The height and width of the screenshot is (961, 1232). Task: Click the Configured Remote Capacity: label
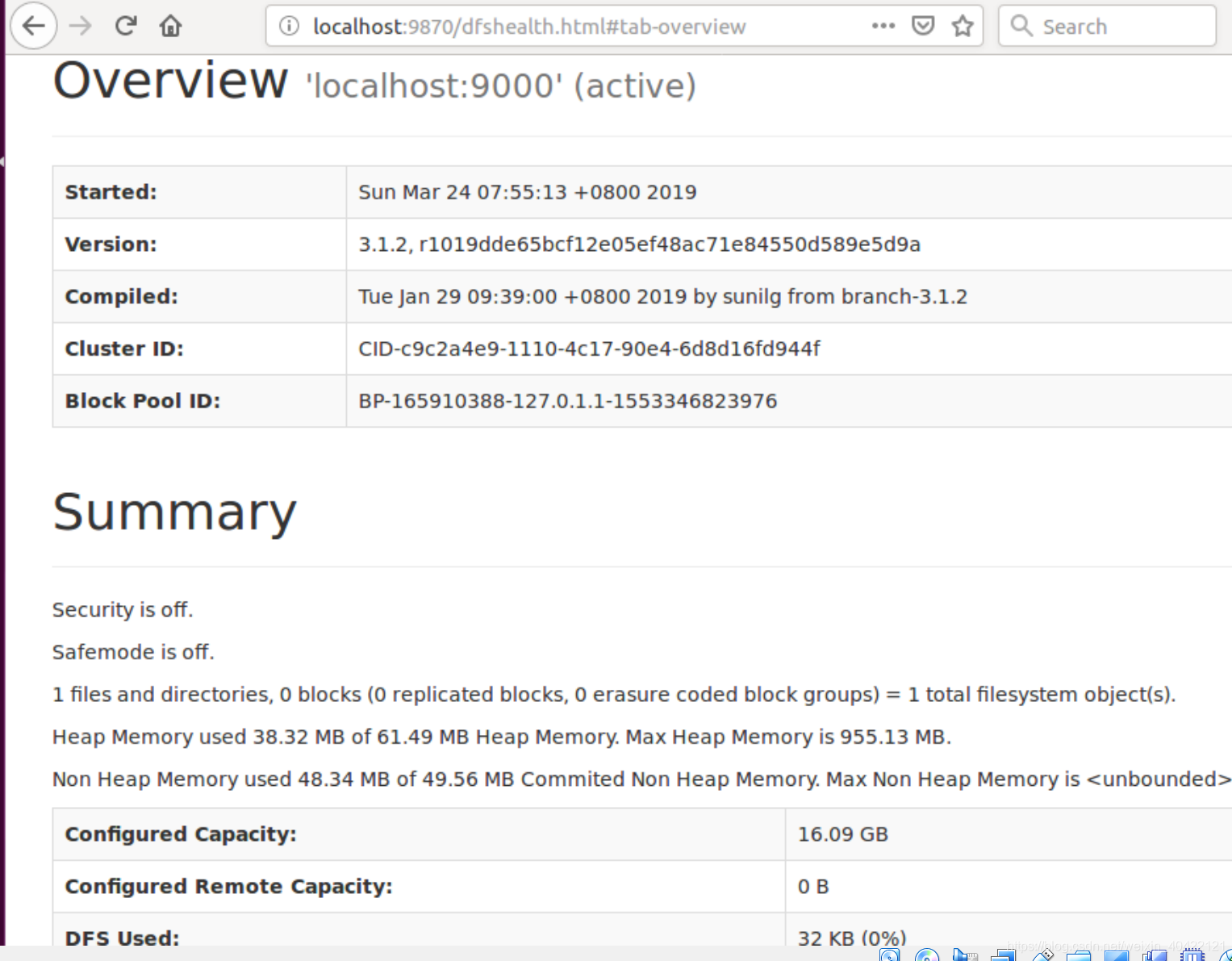click(228, 887)
